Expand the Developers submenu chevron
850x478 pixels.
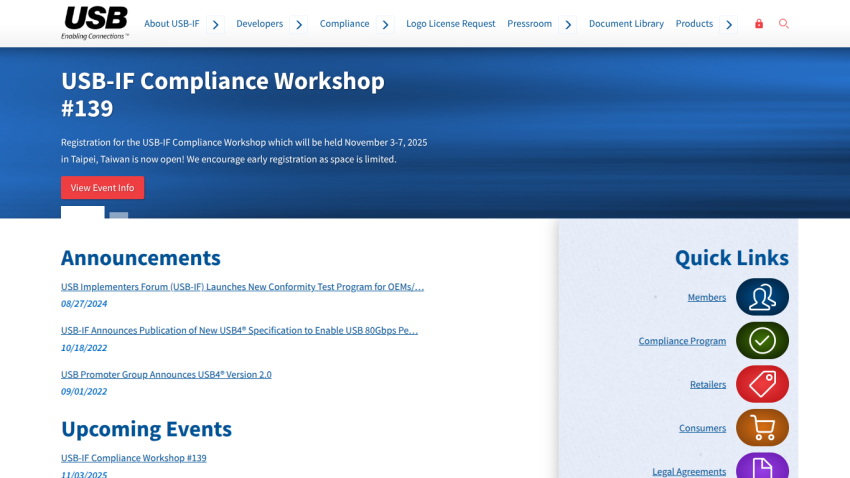click(299, 24)
